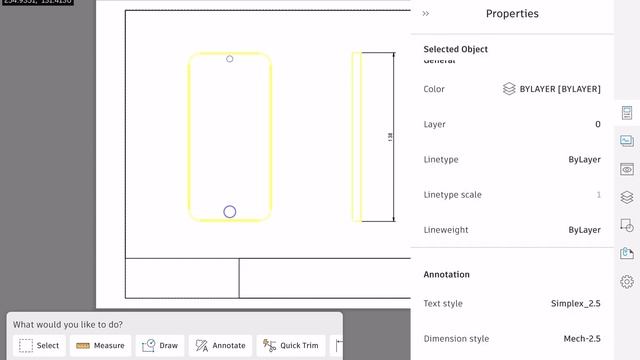Click the command input prompt field

(x=175, y=324)
